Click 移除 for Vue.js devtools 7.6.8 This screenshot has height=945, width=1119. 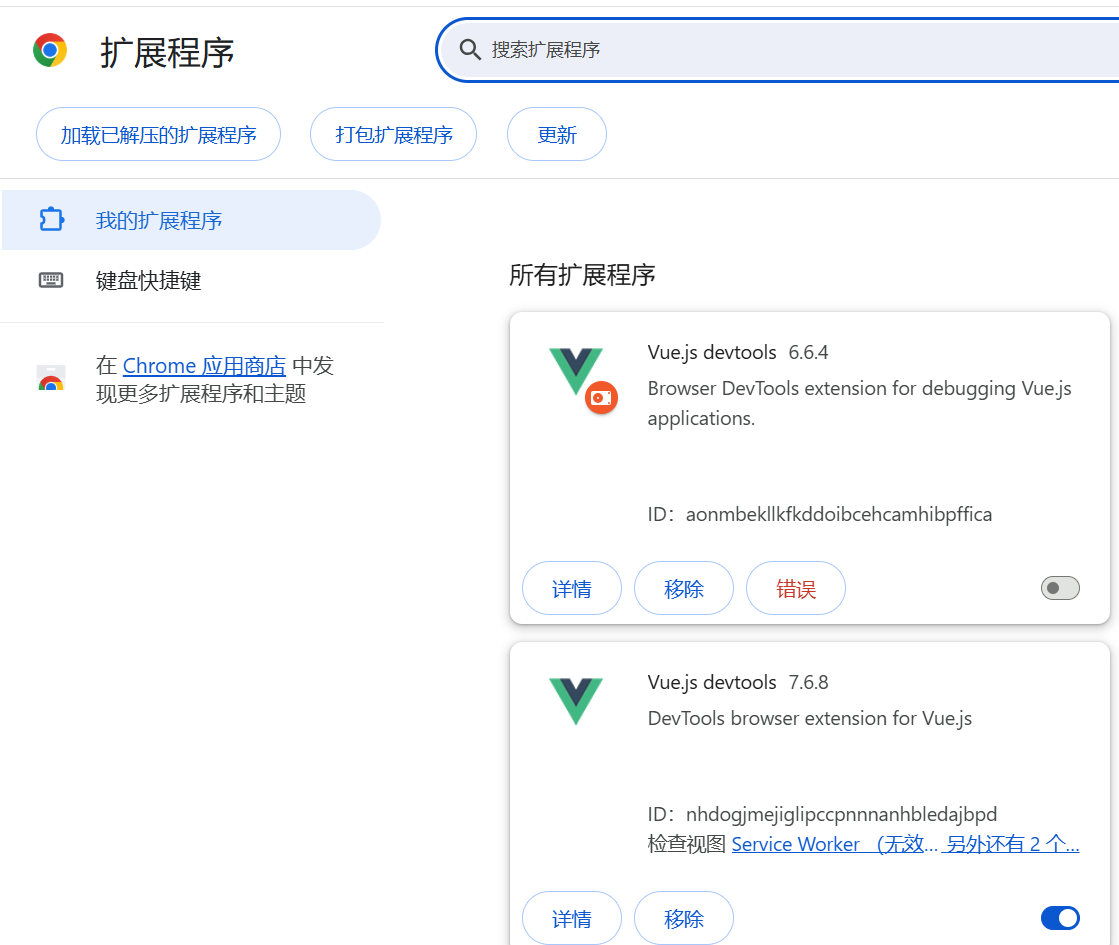pos(684,918)
